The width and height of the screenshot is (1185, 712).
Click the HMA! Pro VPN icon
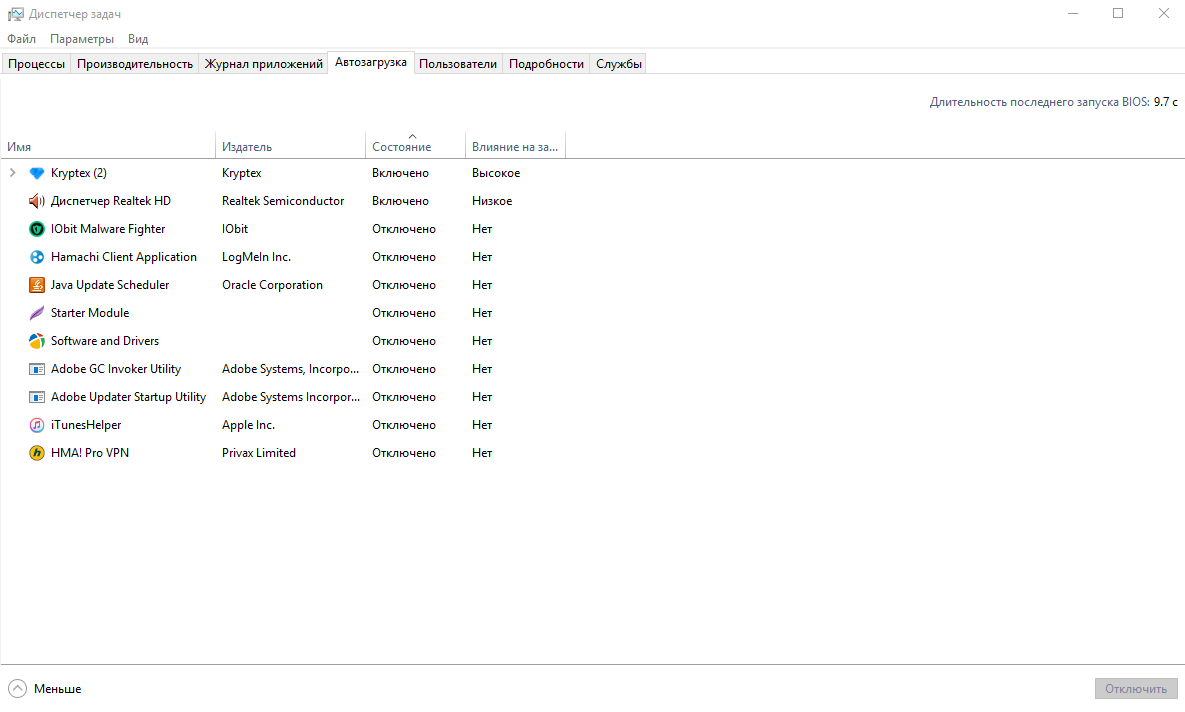(36, 453)
